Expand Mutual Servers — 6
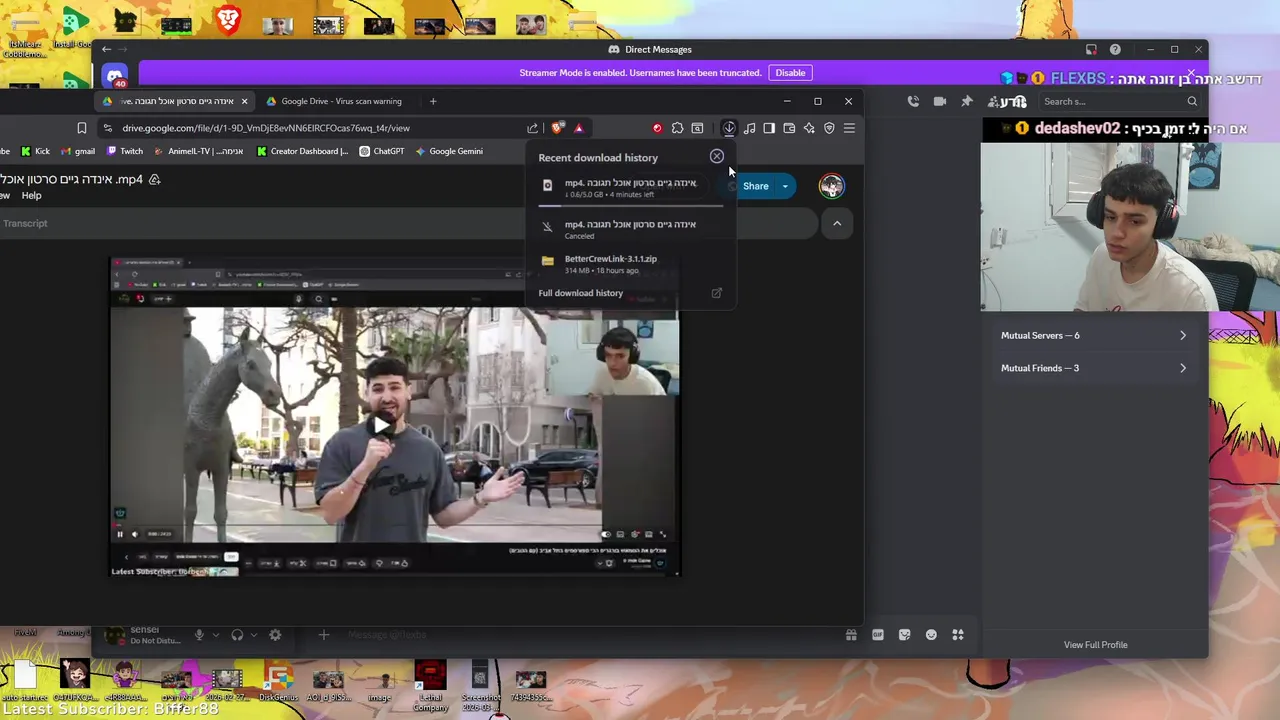The width and height of the screenshot is (1280, 720). (1094, 336)
